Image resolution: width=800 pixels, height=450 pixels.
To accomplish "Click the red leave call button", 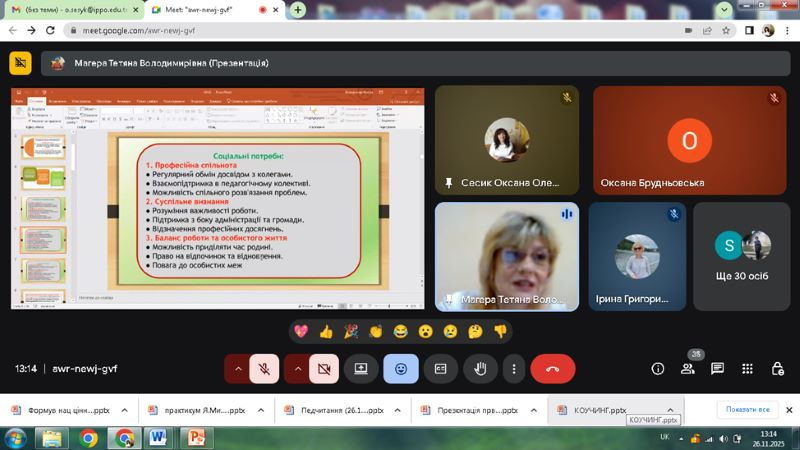I will [x=552, y=369].
